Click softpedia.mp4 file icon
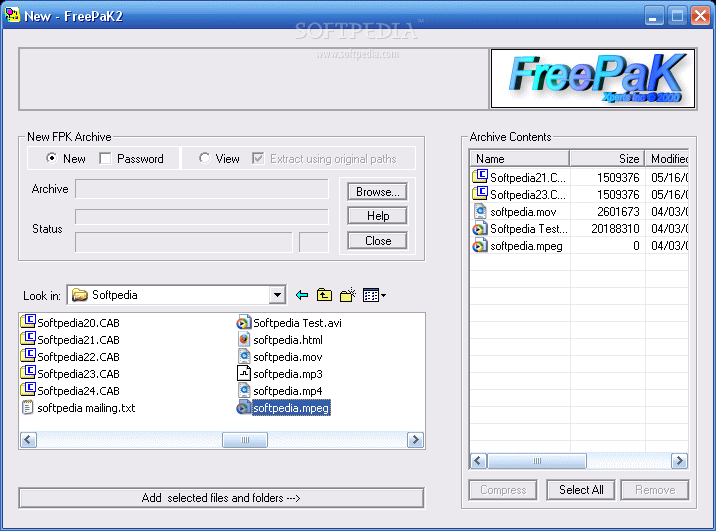Image resolution: width=716 pixels, height=531 pixels. pyautogui.click(x=244, y=390)
